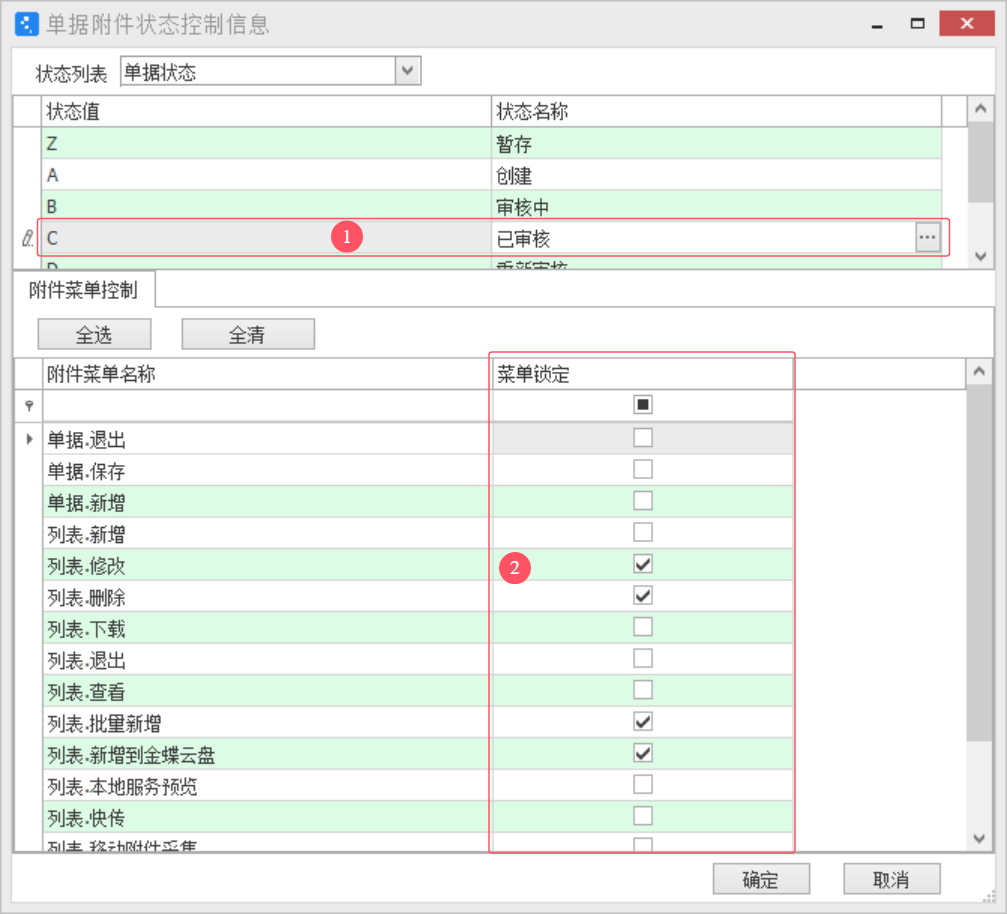The image size is (1007, 914).
Task: Click the 全清 clear-all button
Action: pyautogui.click(x=247, y=333)
